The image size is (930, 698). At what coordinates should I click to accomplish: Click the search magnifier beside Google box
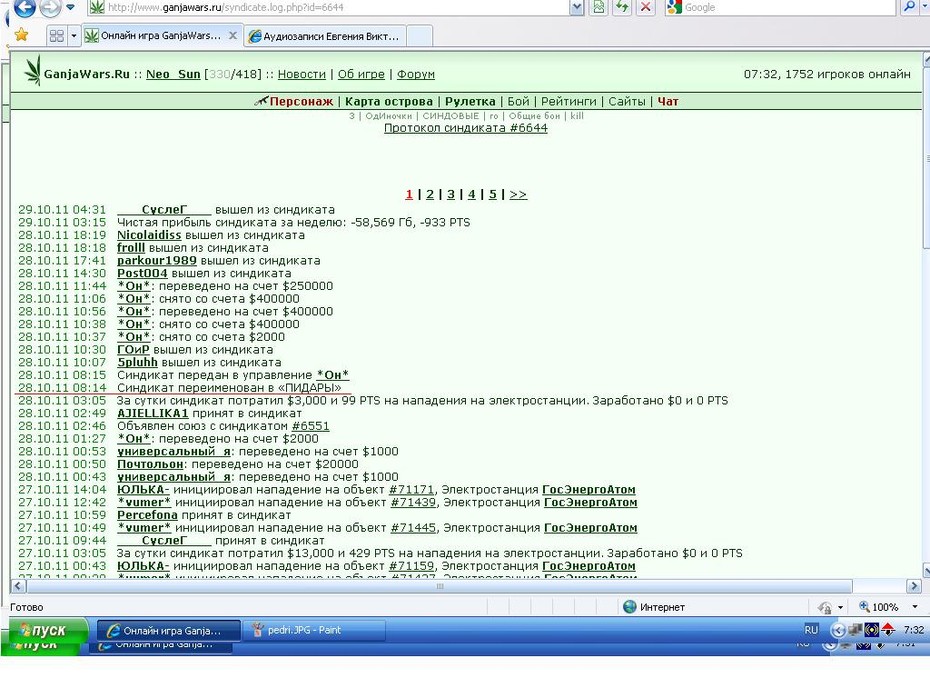point(909,7)
